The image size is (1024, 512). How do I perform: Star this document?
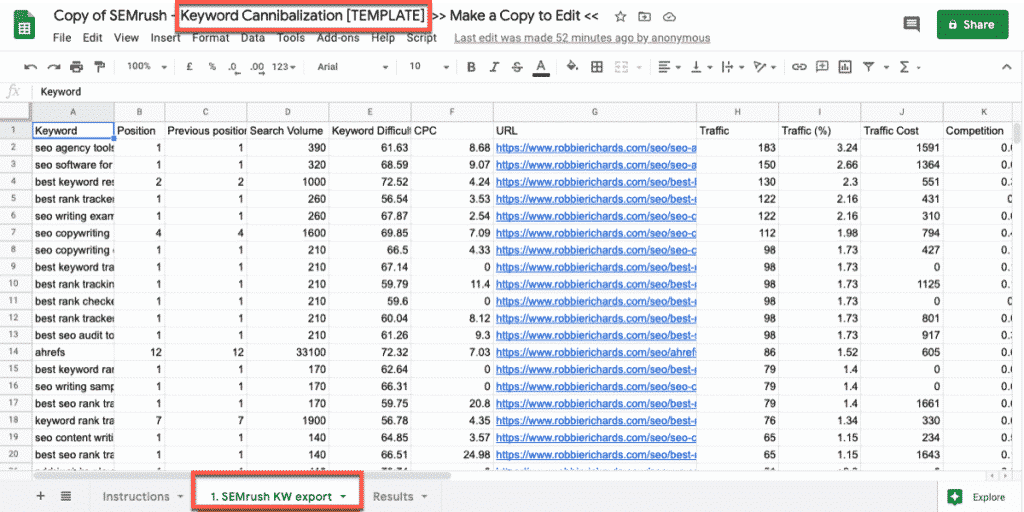pyautogui.click(x=620, y=17)
